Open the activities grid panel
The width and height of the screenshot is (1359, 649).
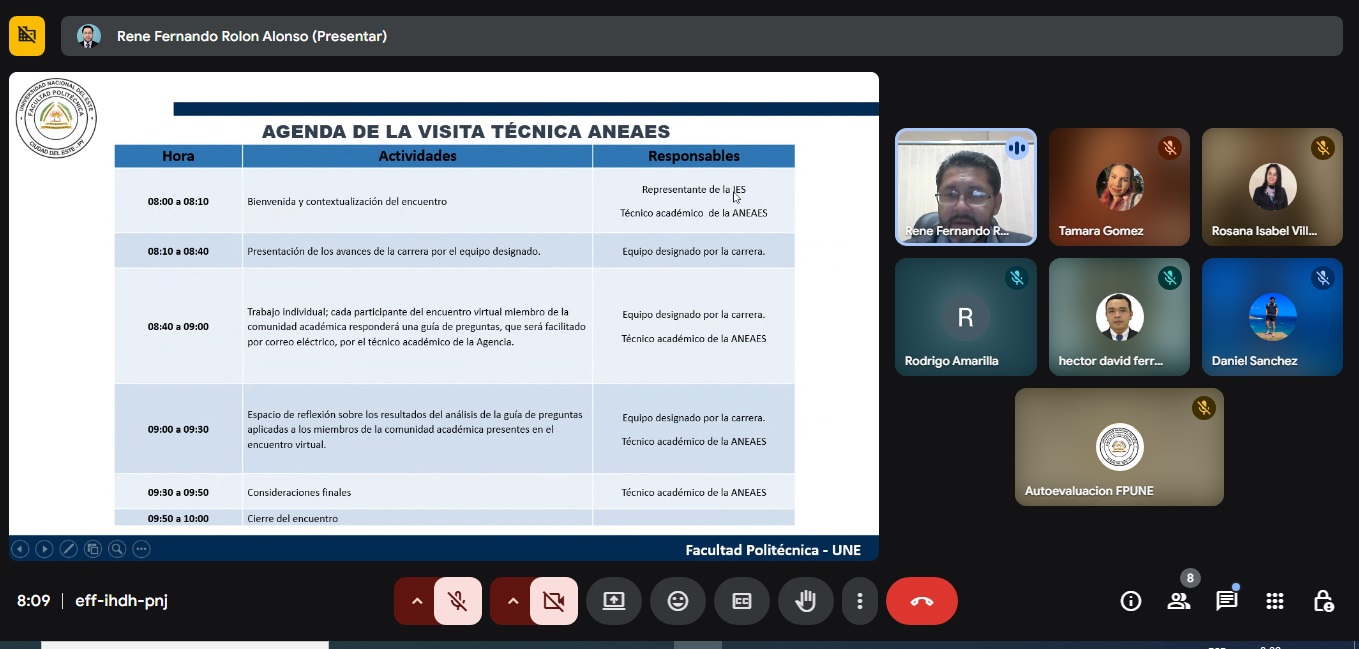(x=1275, y=601)
